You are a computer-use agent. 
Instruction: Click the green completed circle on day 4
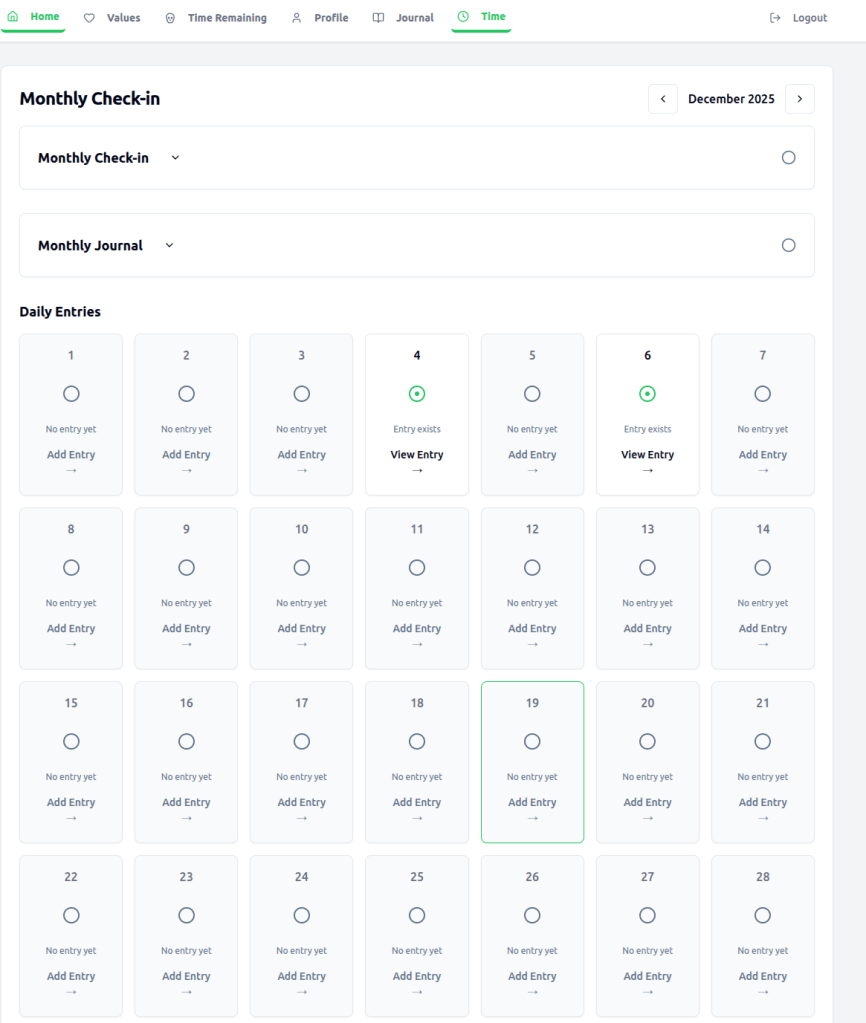pyautogui.click(x=417, y=394)
